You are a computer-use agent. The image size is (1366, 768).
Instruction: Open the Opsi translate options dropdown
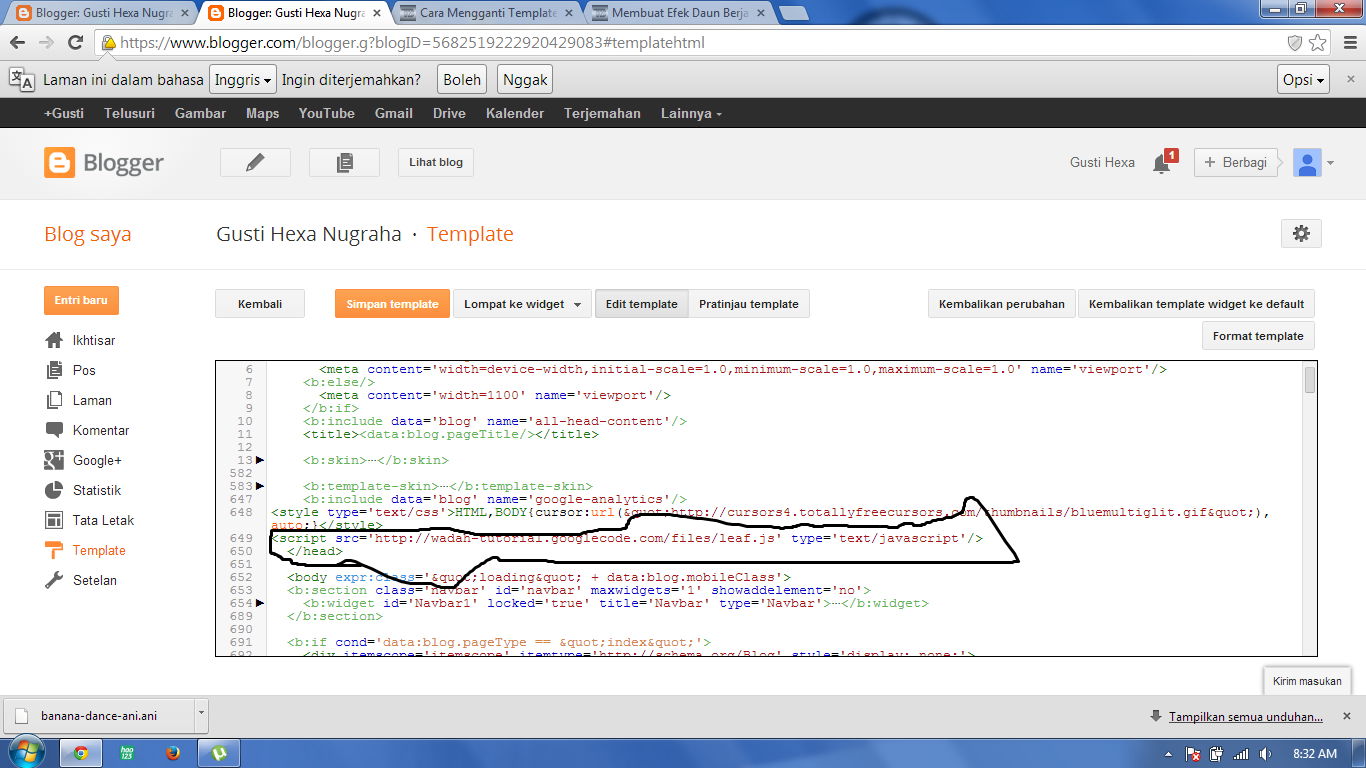click(x=1303, y=80)
